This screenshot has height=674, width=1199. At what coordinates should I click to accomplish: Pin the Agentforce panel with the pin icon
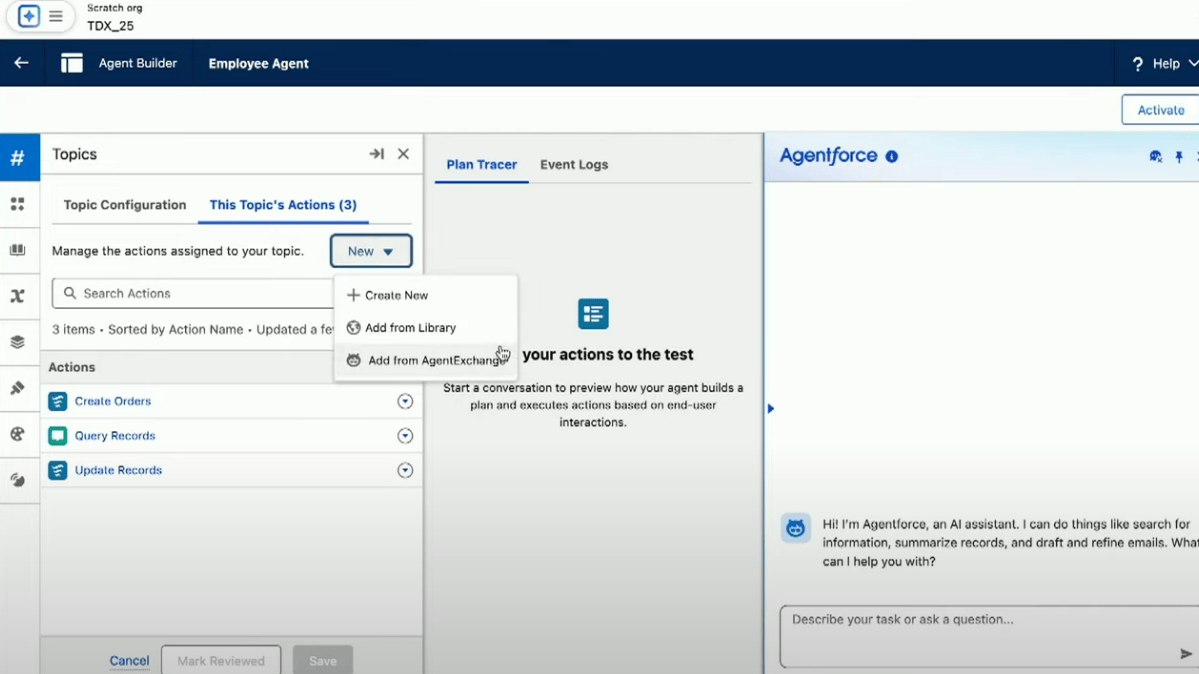coord(1179,156)
